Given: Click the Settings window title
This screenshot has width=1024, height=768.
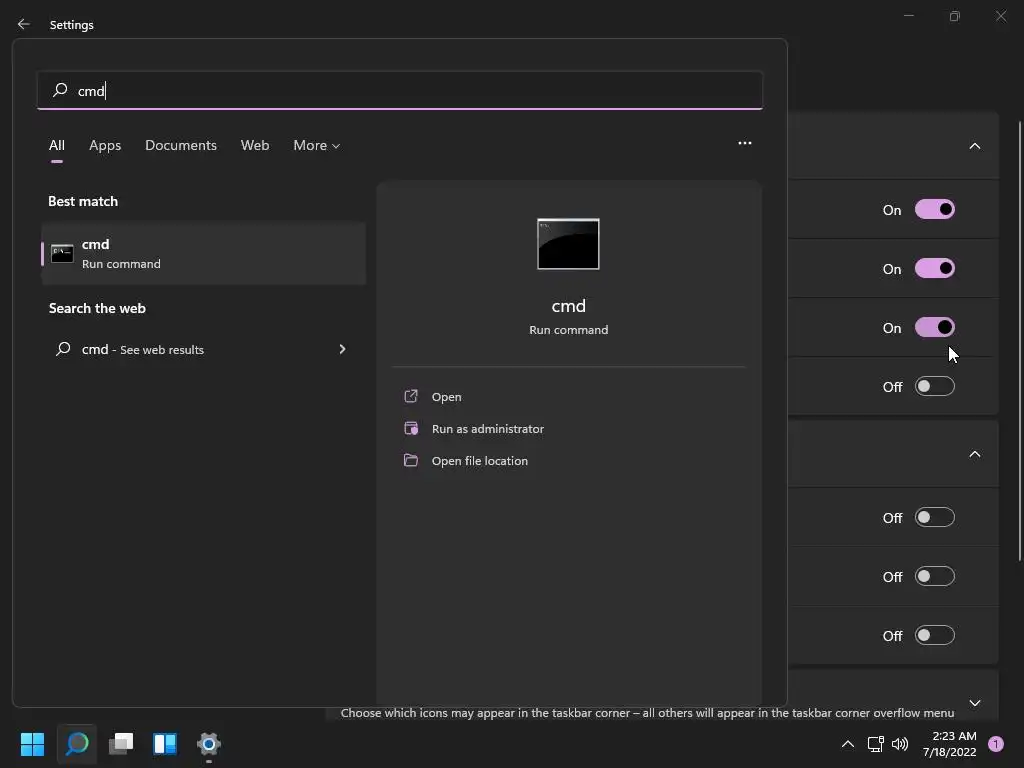Looking at the screenshot, I should pos(72,25).
